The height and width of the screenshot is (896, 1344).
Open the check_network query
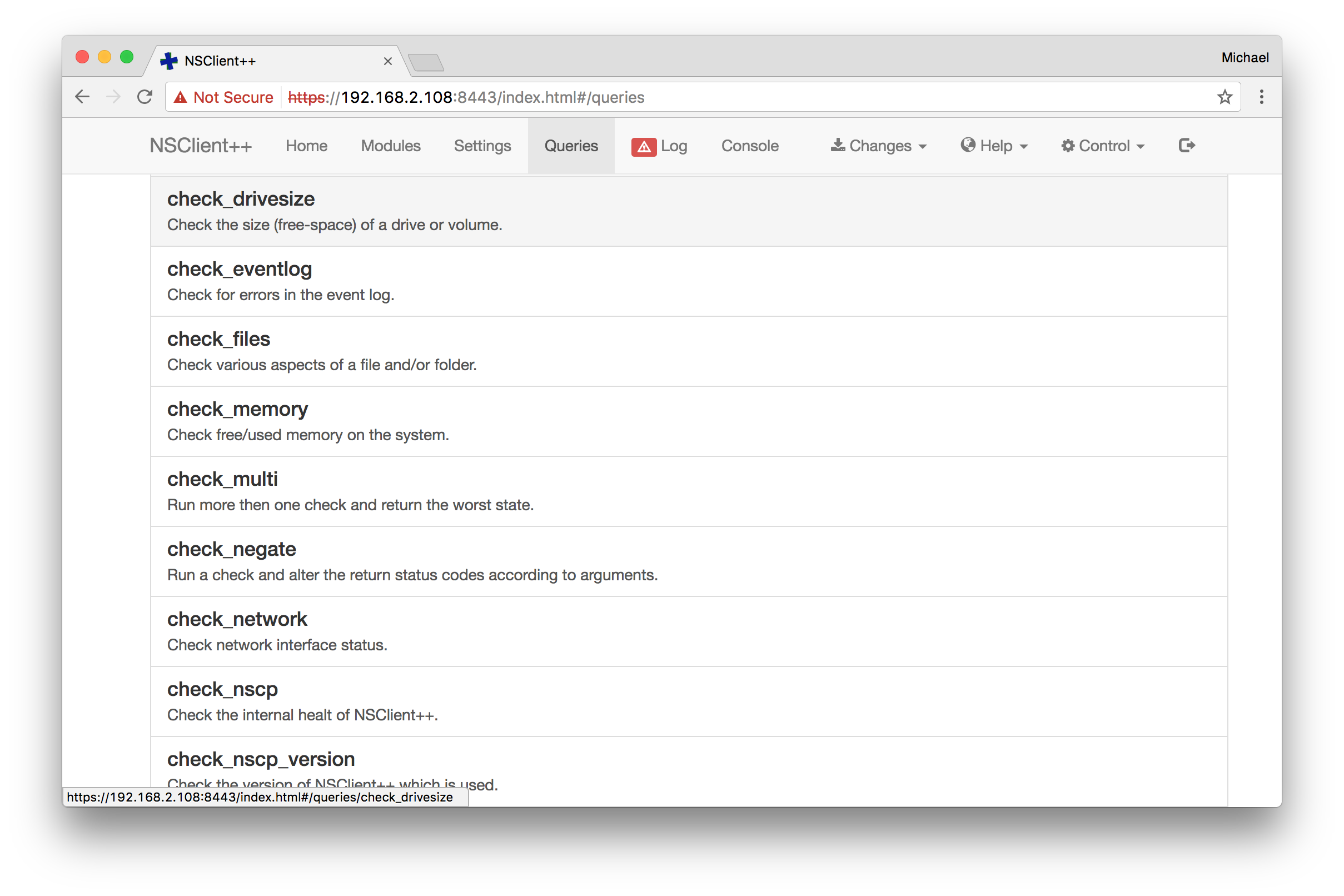[x=689, y=631]
